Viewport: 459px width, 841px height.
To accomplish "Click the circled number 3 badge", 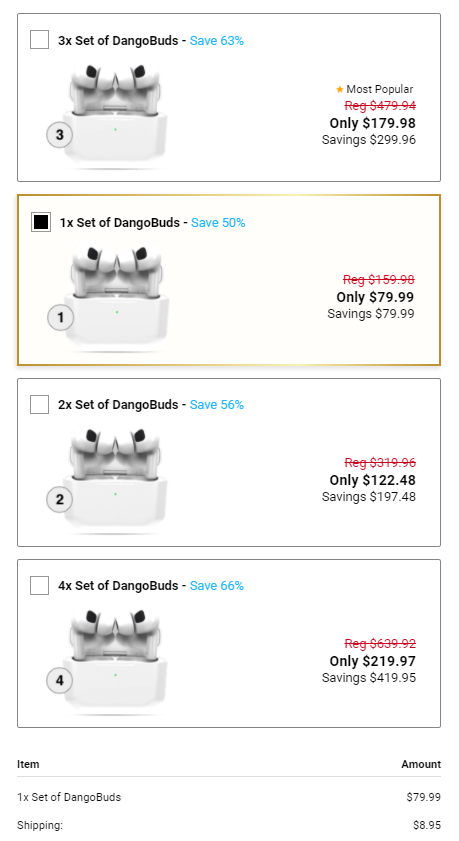I will pyautogui.click(x=60, y=135).
